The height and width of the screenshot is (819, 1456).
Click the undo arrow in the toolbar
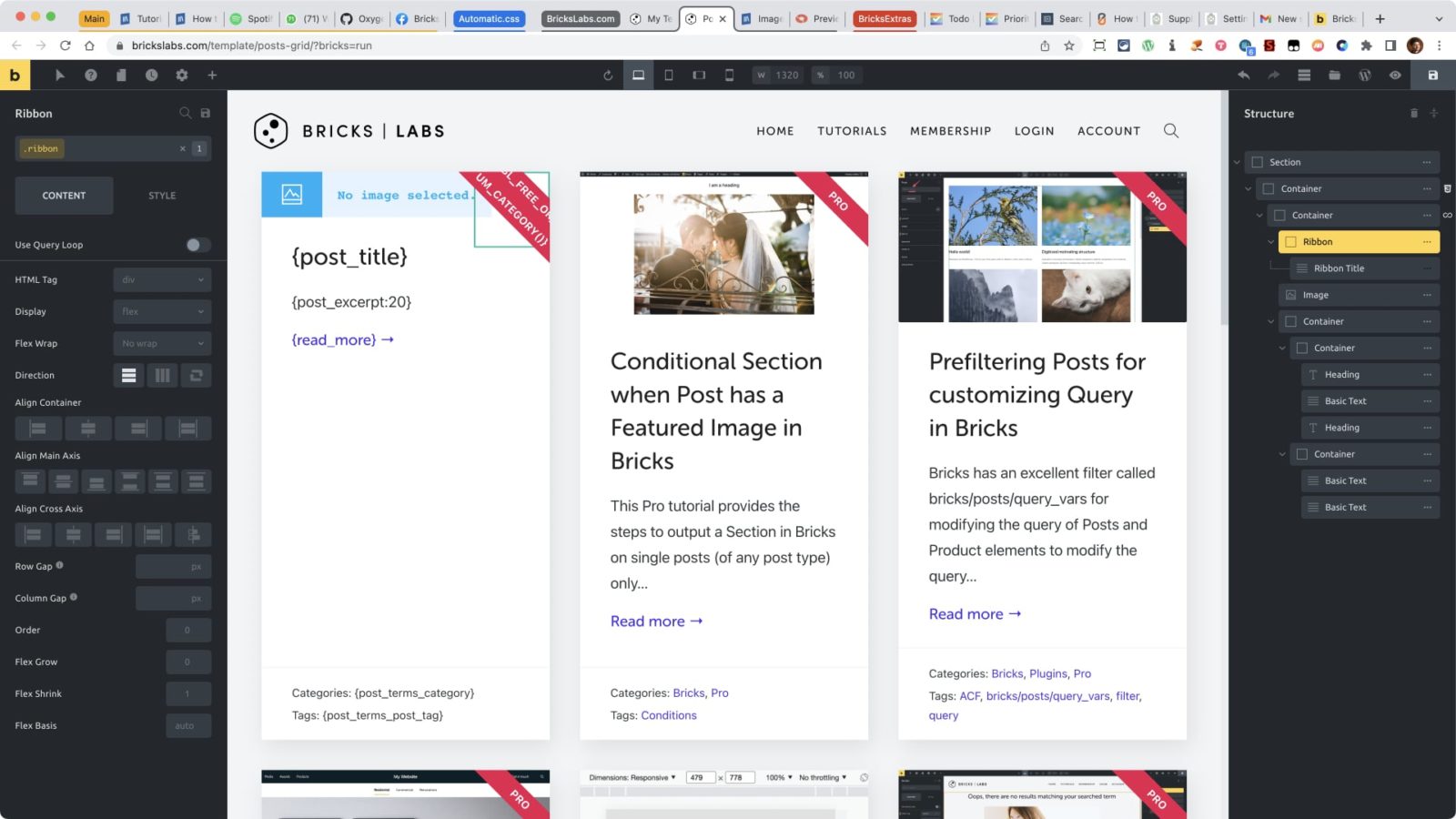click(x=1243, y=76)
